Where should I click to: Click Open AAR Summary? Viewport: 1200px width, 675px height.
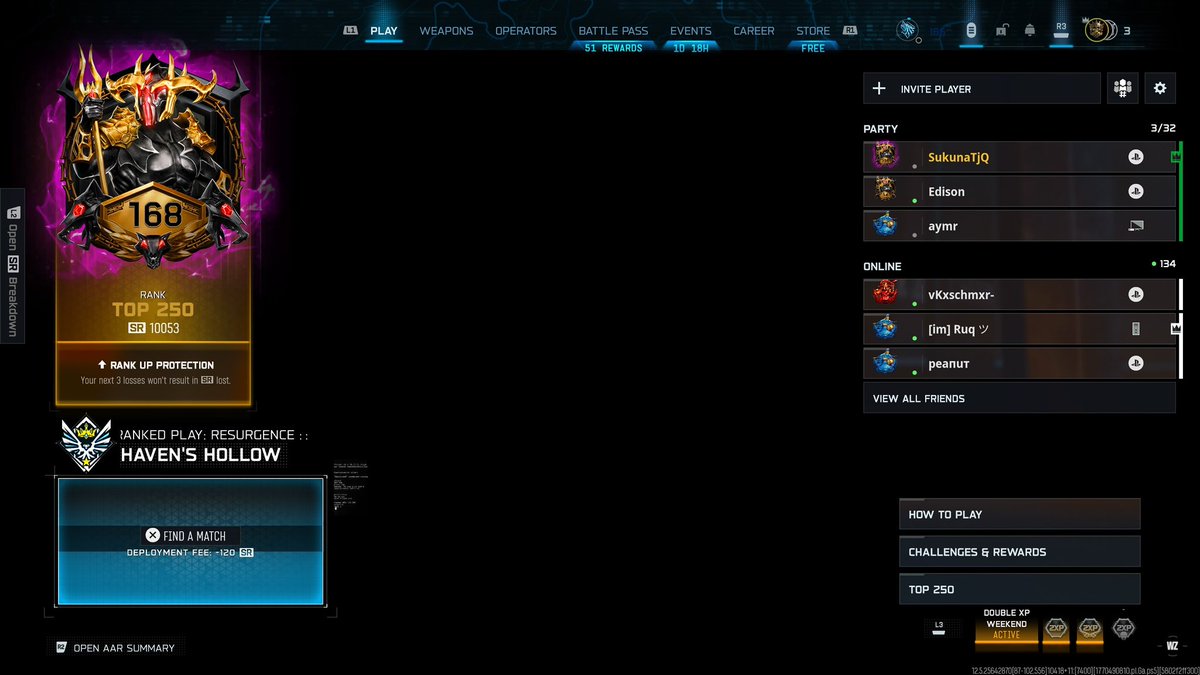(x=115, y=648)
